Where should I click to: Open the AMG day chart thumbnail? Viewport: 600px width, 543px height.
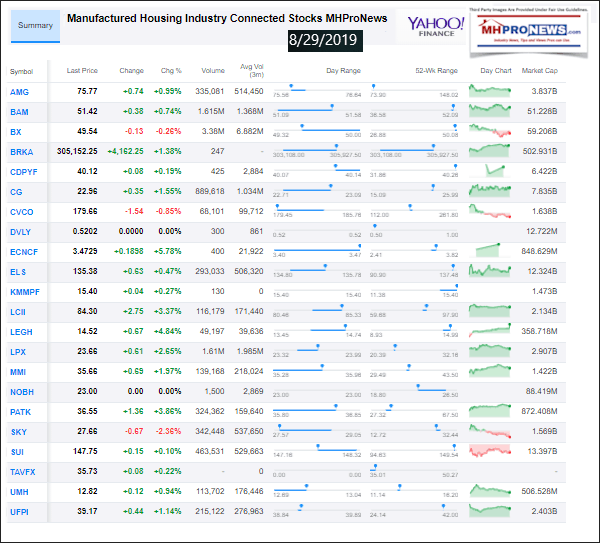[490, 91]
